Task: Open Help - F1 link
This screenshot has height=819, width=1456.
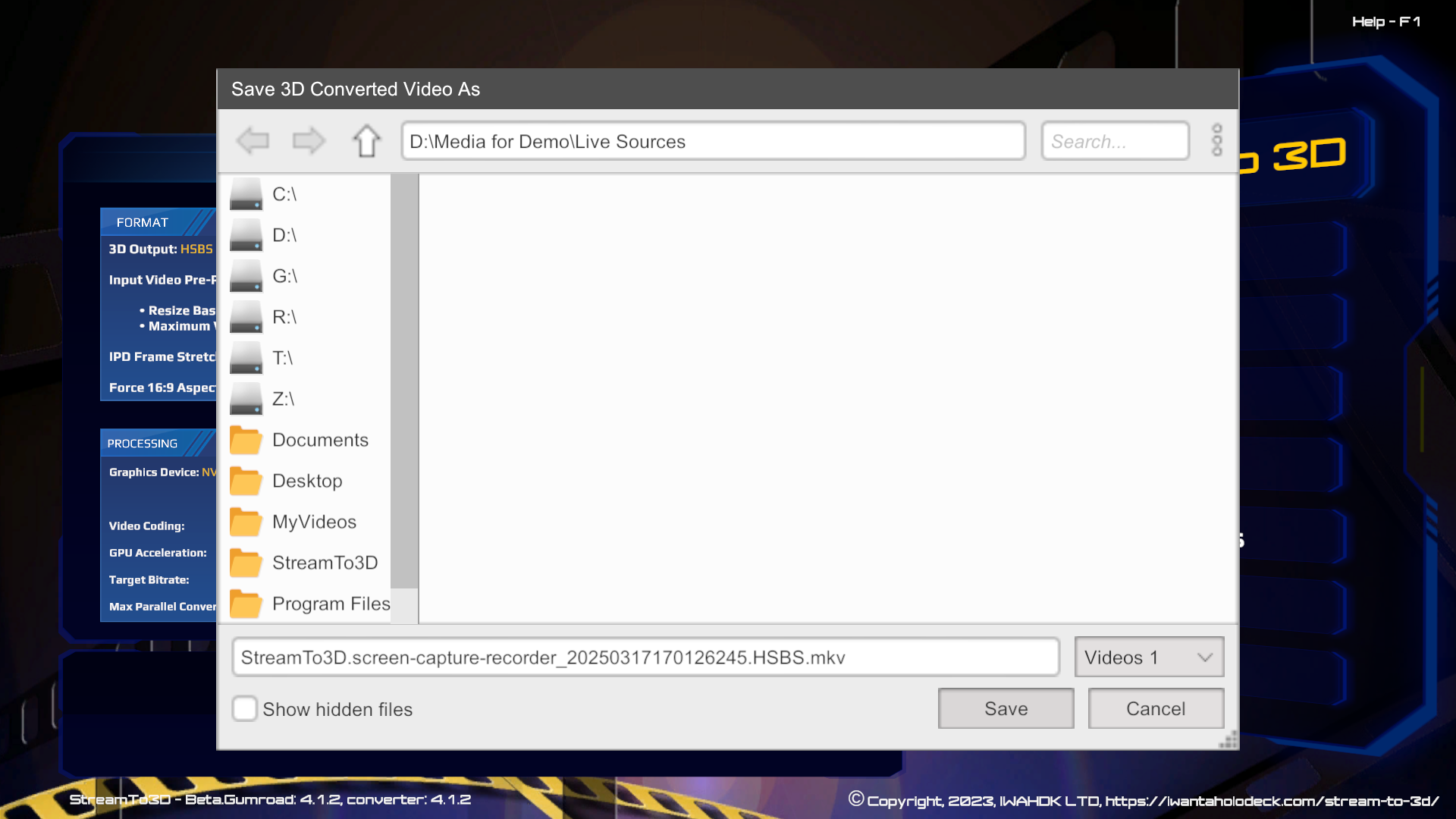Action: (x=1385, y=22)
